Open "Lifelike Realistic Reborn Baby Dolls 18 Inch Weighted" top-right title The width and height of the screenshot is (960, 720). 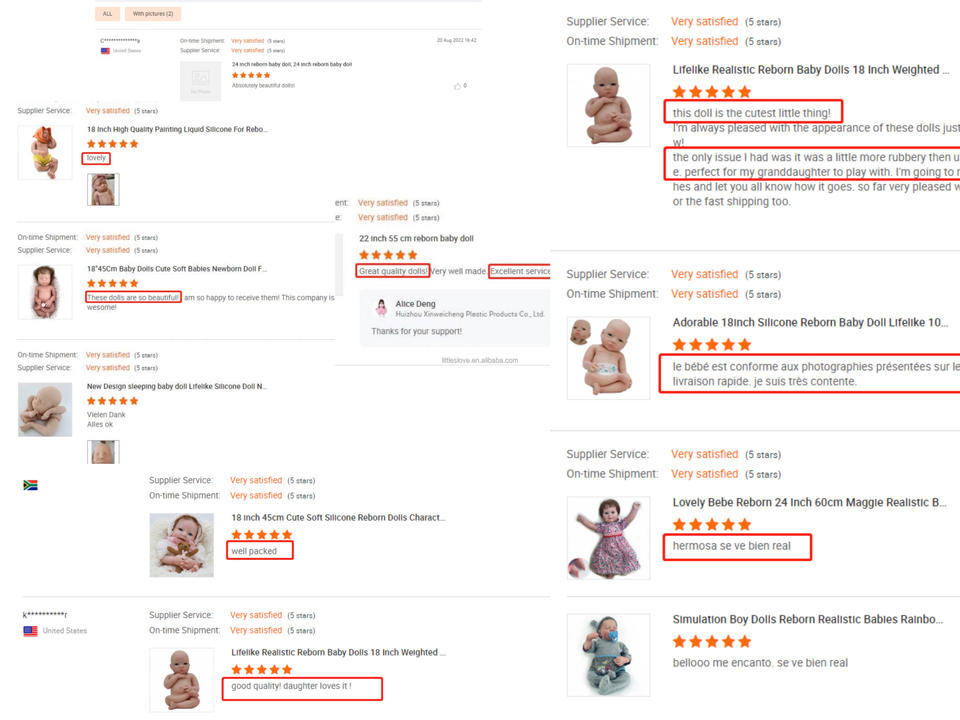811,70
